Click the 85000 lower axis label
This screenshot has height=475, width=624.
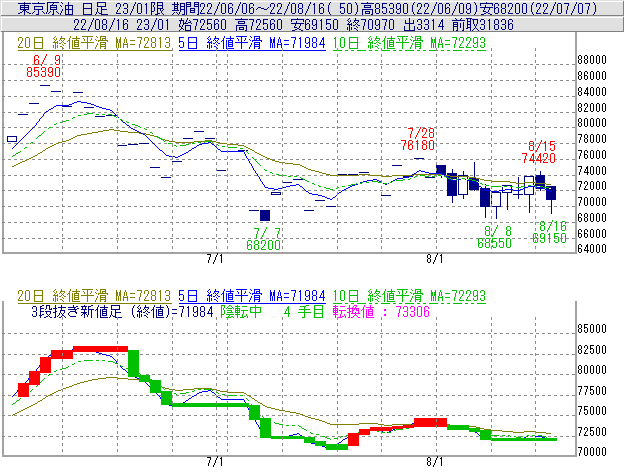(x=592, y=329)
